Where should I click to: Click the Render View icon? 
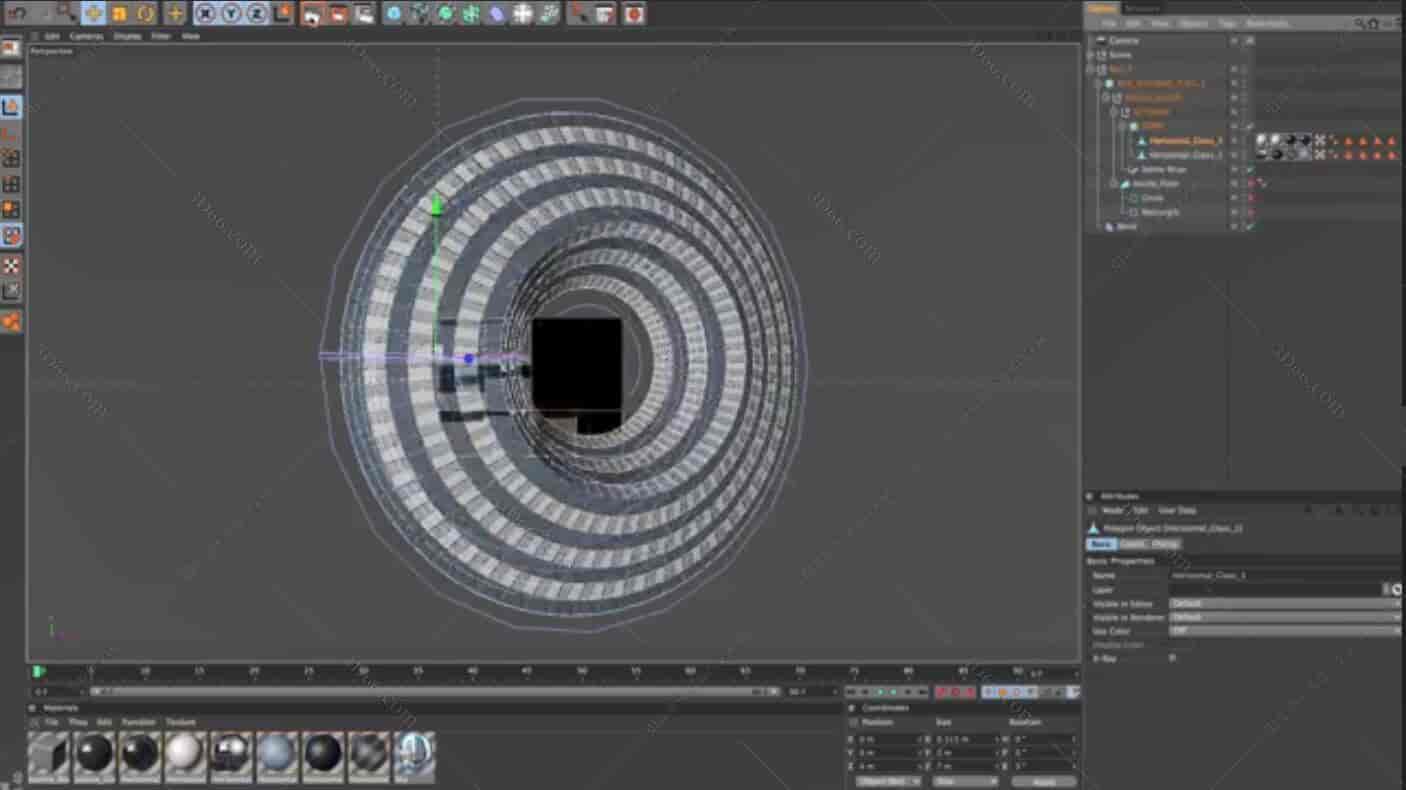click(312, 14)
